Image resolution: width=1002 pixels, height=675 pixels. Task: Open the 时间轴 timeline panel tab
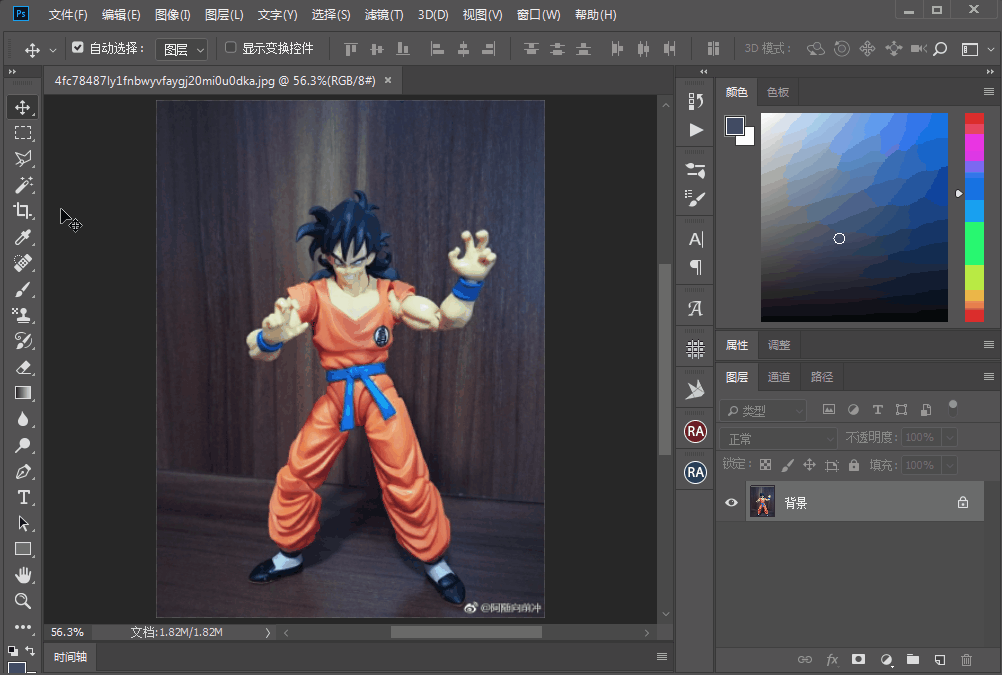point(70,657)
